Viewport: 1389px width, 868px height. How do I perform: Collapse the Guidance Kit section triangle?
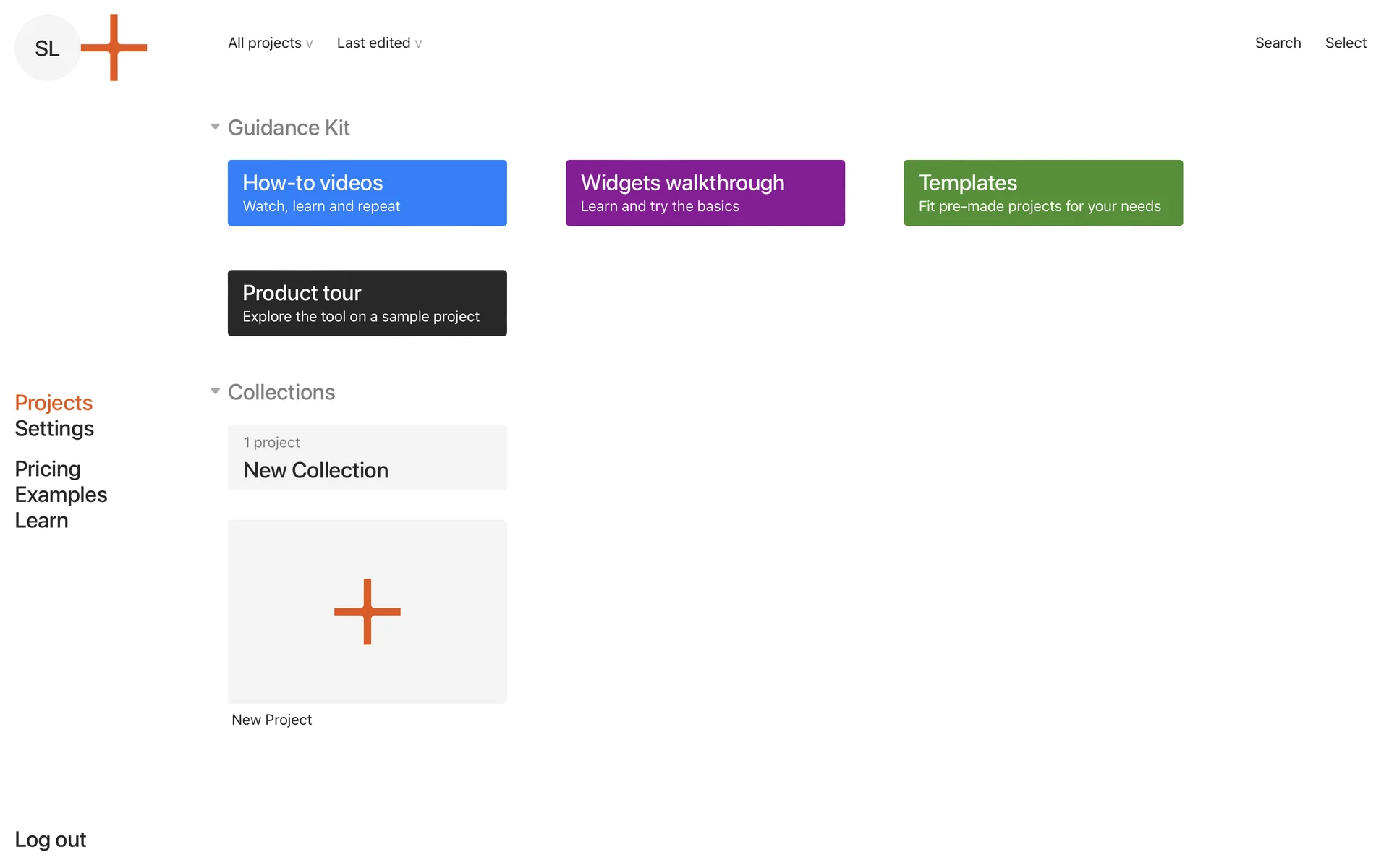point(215,127)
